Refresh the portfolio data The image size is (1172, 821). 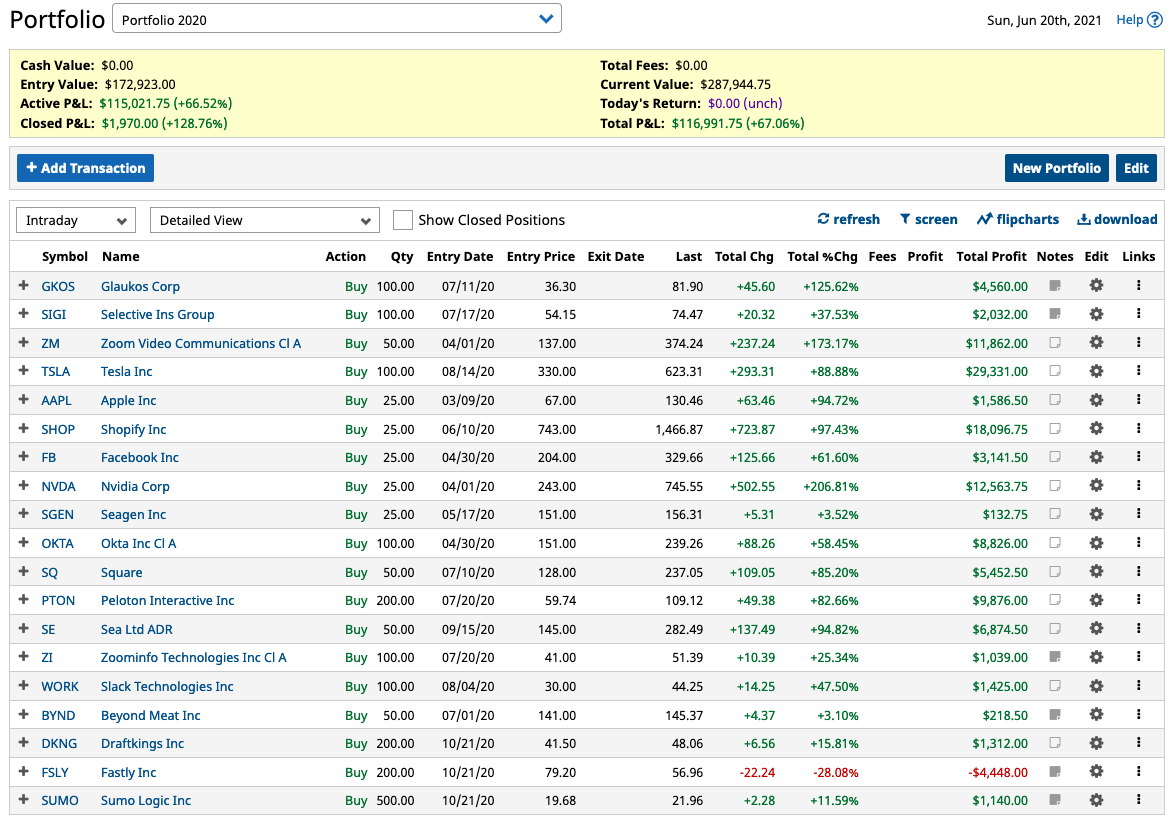[848, 219]
